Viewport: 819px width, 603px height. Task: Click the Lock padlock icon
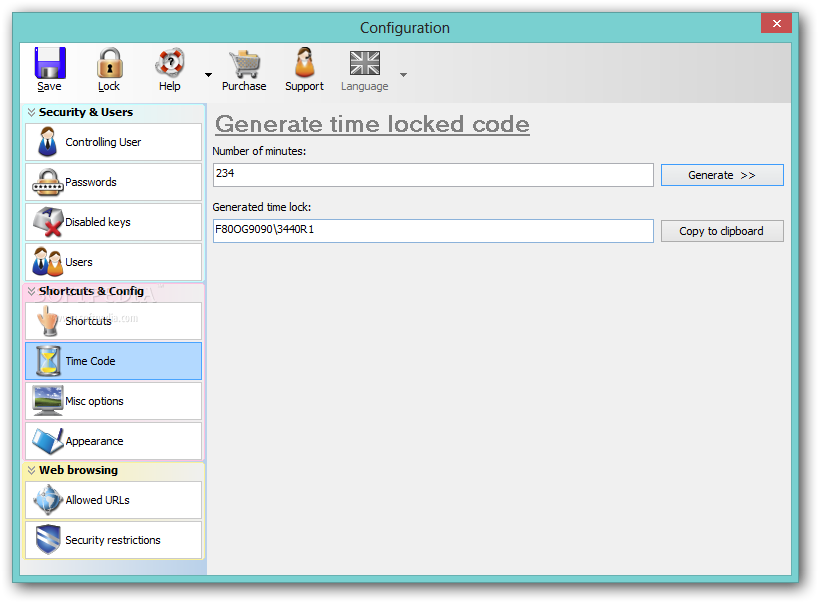pos(109,64)
